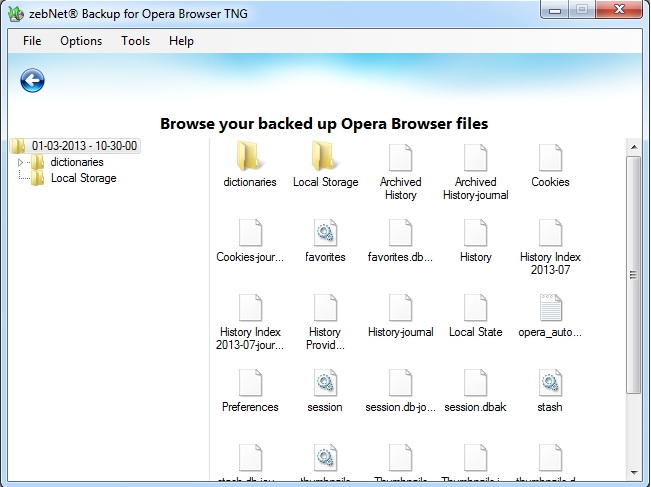This screenshot has width=651, height=487.
Task: Select the Cookies-jour... file icon
Action: click(250, 232)
